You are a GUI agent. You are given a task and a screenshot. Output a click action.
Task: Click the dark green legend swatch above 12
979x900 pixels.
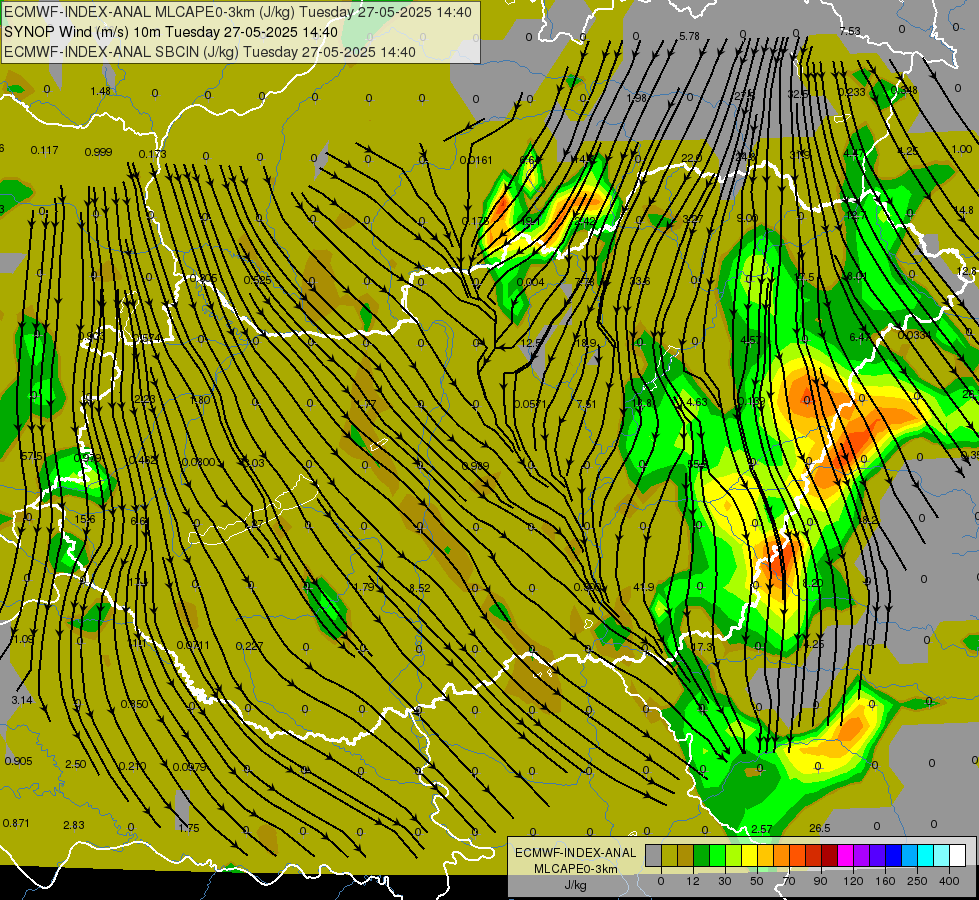(x=702, y=855)
